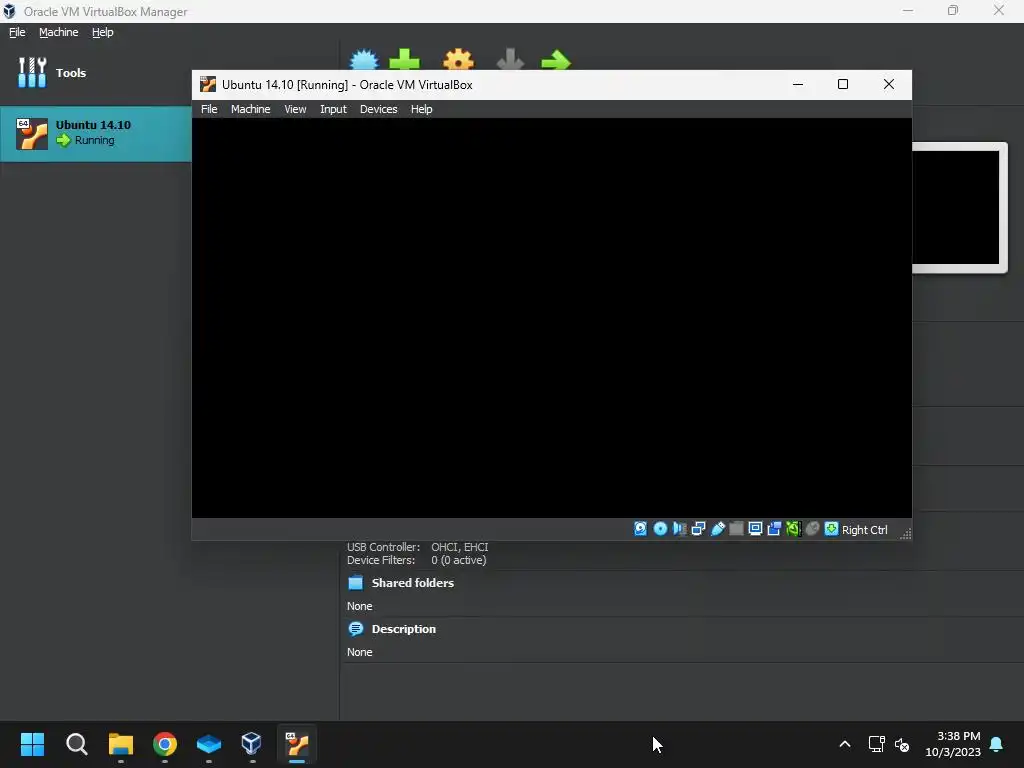Click the running Ubuntu VM taskbar icon

click(x=297, y=744)
